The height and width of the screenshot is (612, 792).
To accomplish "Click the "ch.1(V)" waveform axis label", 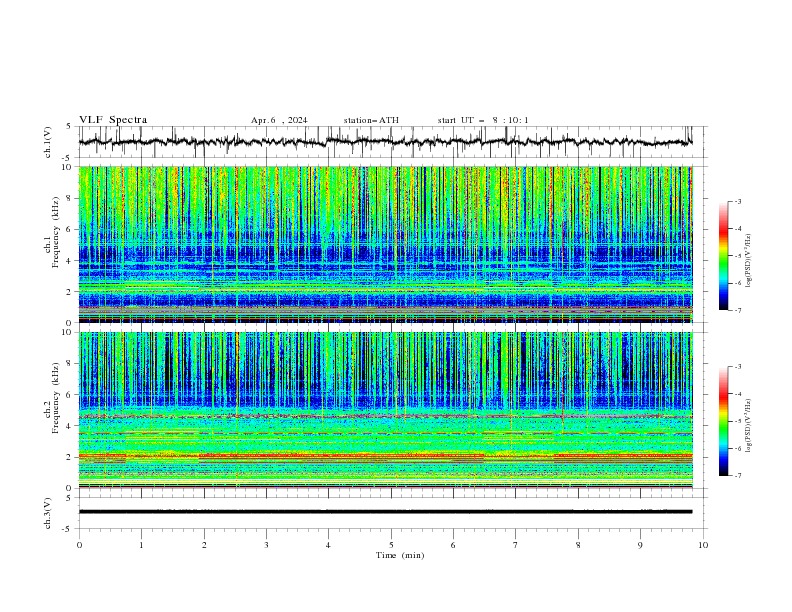I will coord(48,142).
